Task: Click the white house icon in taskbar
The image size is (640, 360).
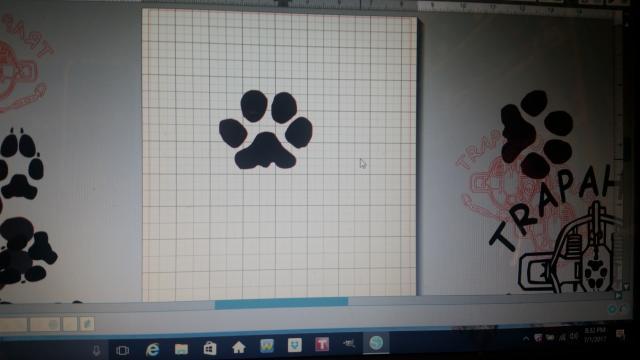Action: click(238, 347)
